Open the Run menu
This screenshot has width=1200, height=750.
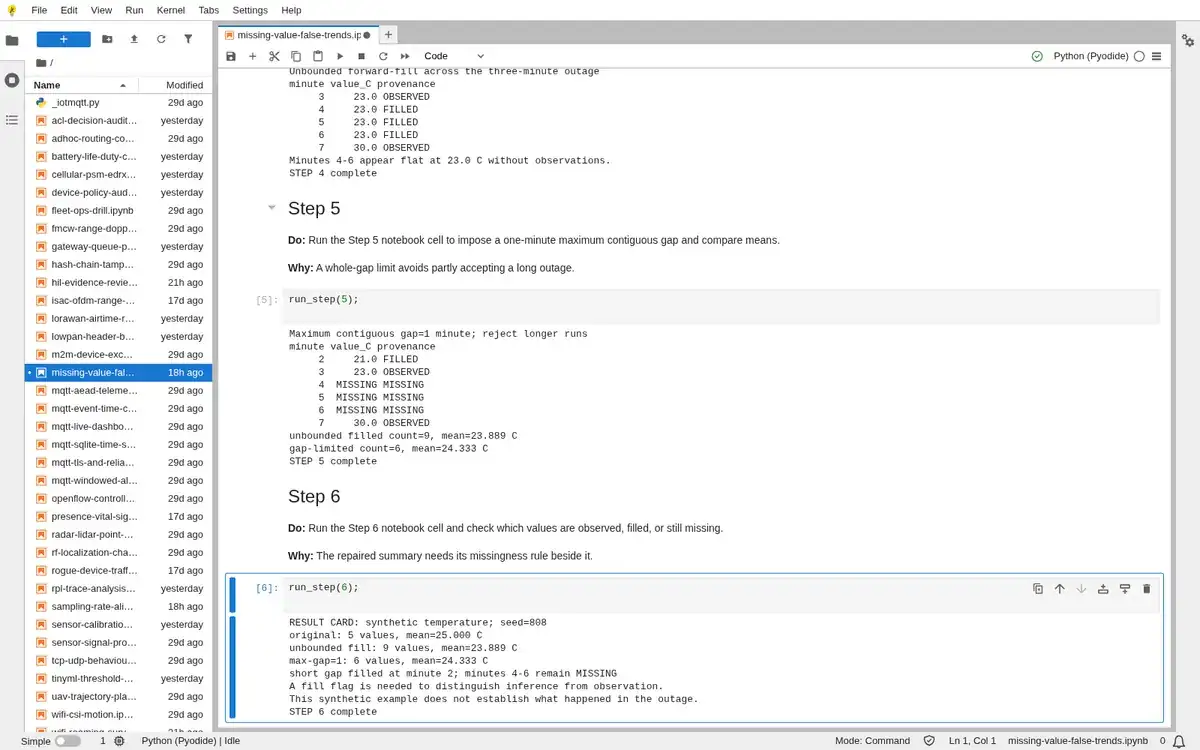tap(134, 10)
